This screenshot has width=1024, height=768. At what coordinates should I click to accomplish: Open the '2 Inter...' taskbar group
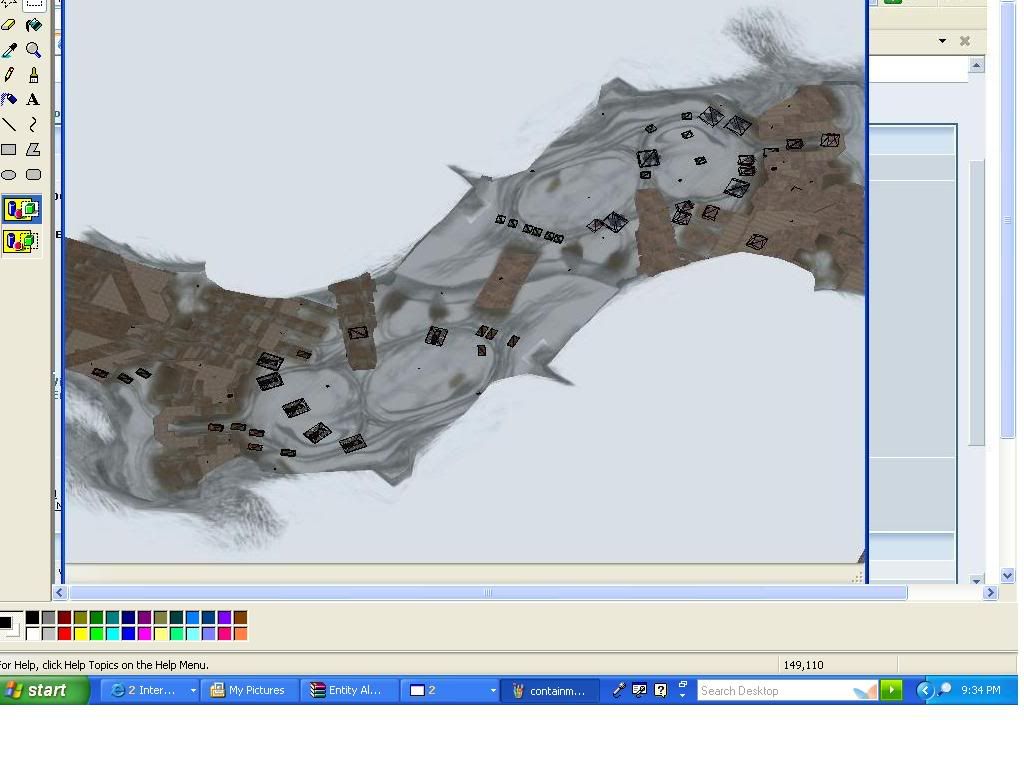tap(151, 690)
